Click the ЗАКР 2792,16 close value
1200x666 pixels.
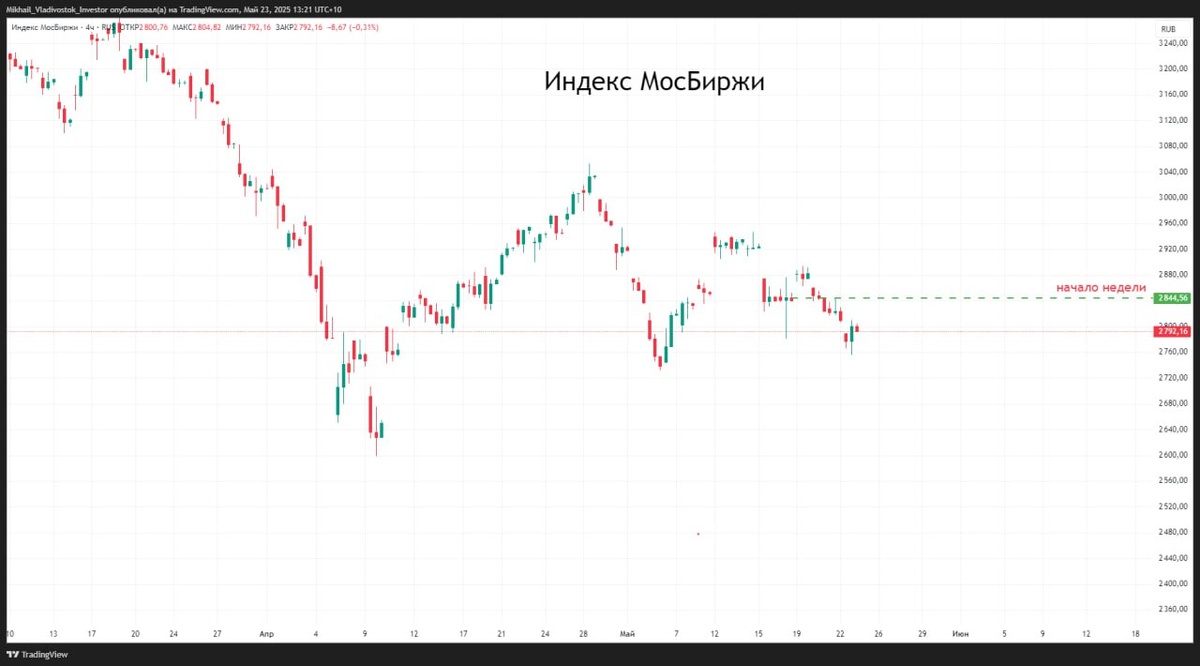coord(298,27)
